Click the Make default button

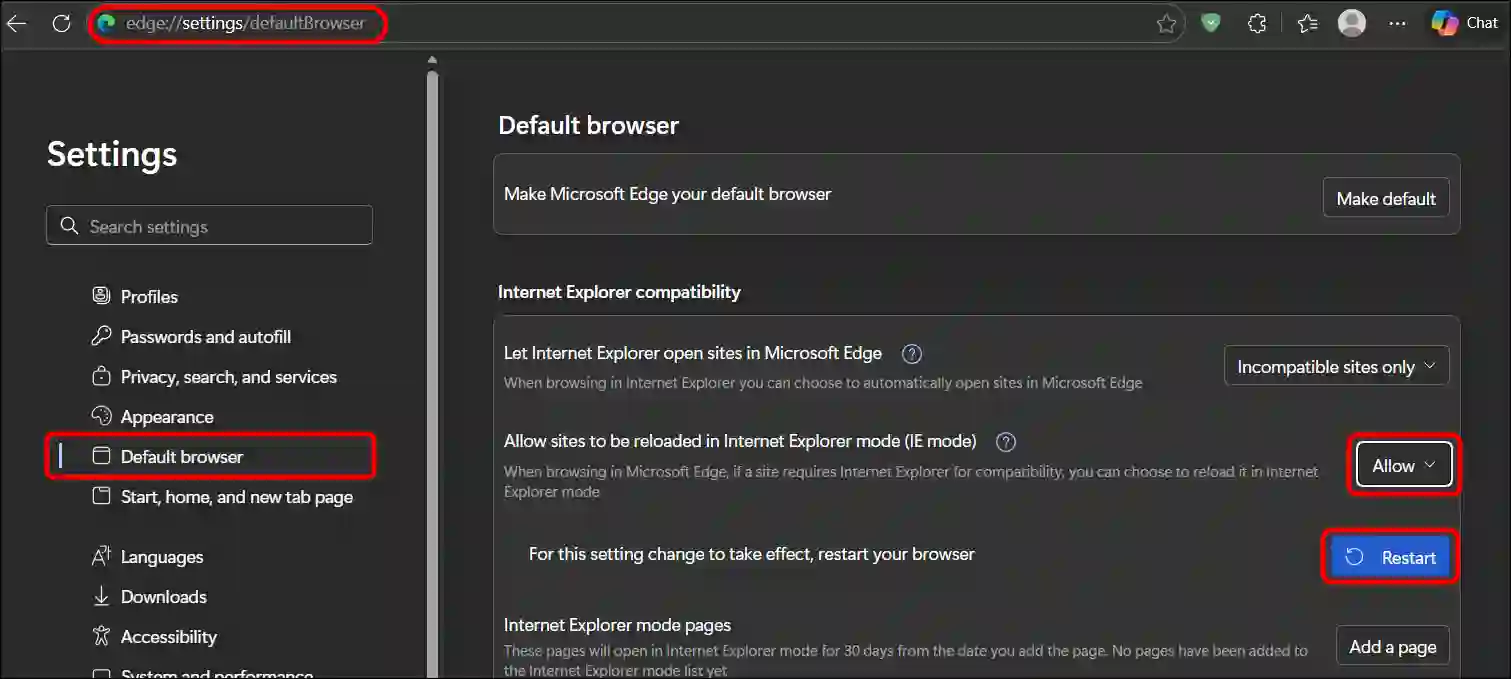point(1385,197)
